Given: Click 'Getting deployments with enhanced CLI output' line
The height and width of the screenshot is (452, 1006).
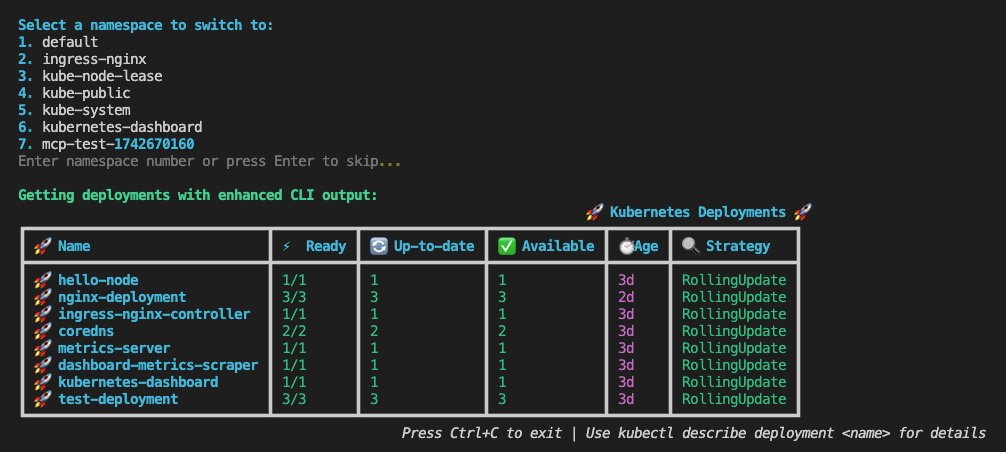Looking at the screenshot, I should [x=198, y=195].
